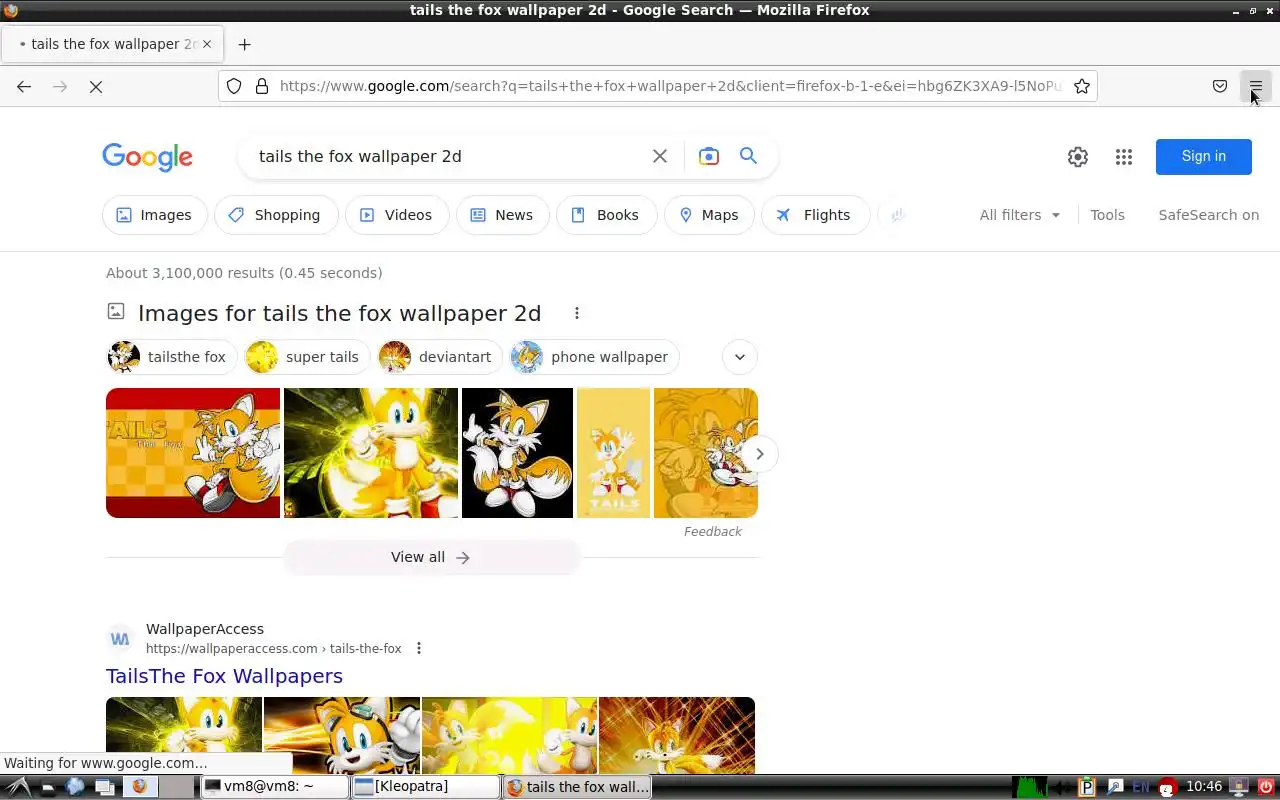Open the tall yellow Tails phone wallpaper thumbnail

coord(613,453)
